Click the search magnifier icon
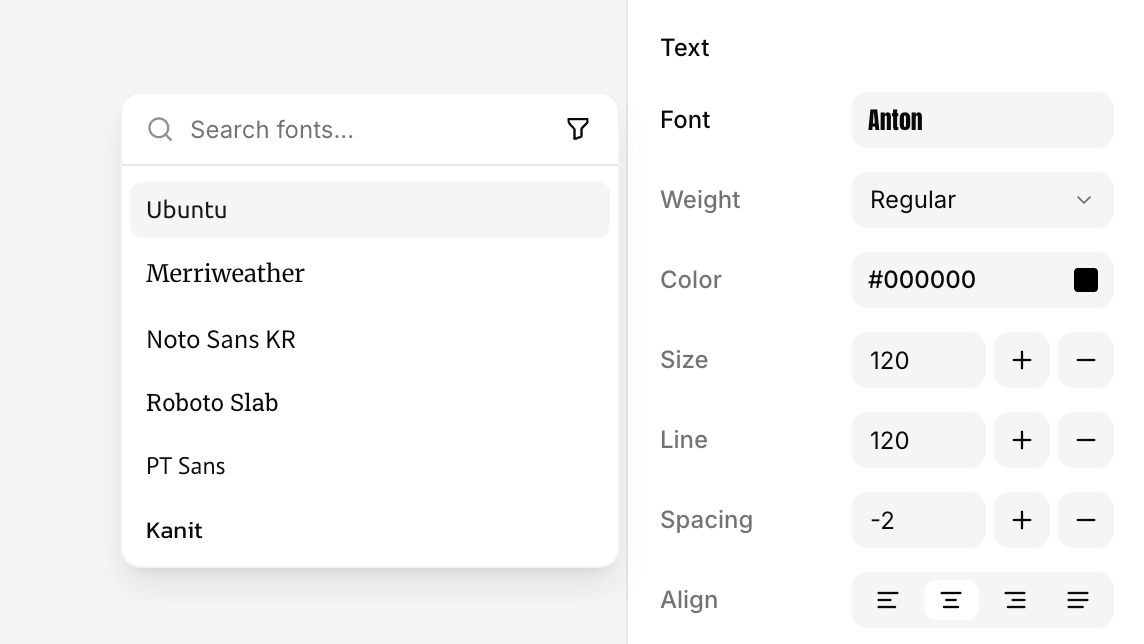 point(160,129)
